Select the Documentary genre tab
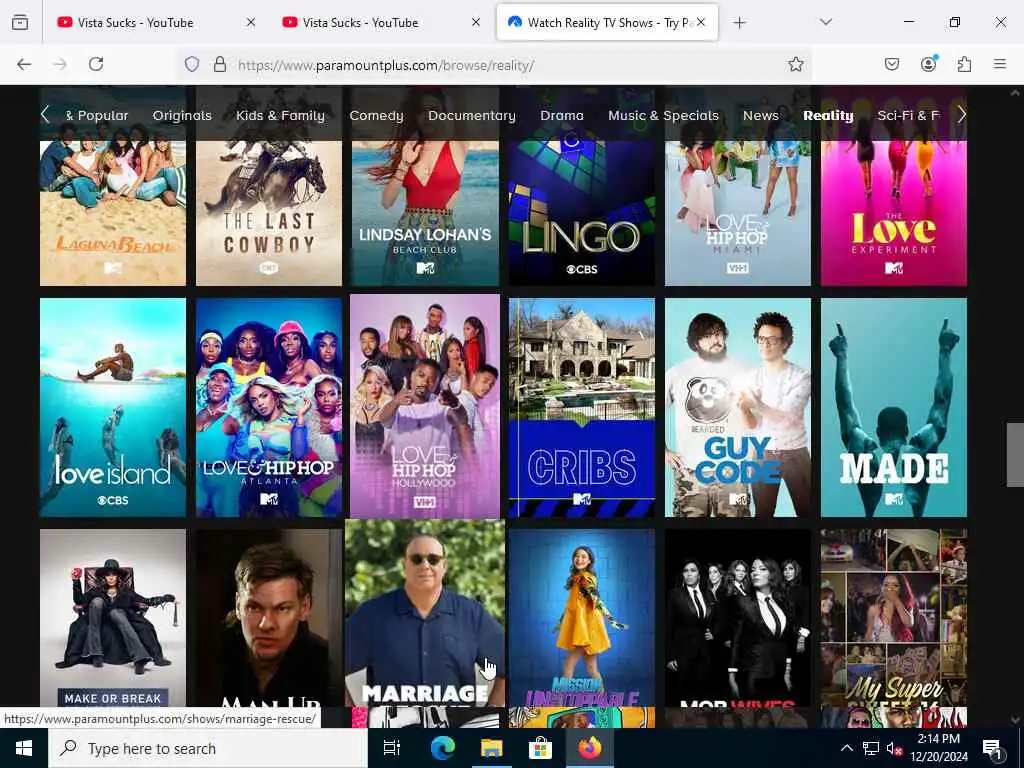 click(472, 116)
